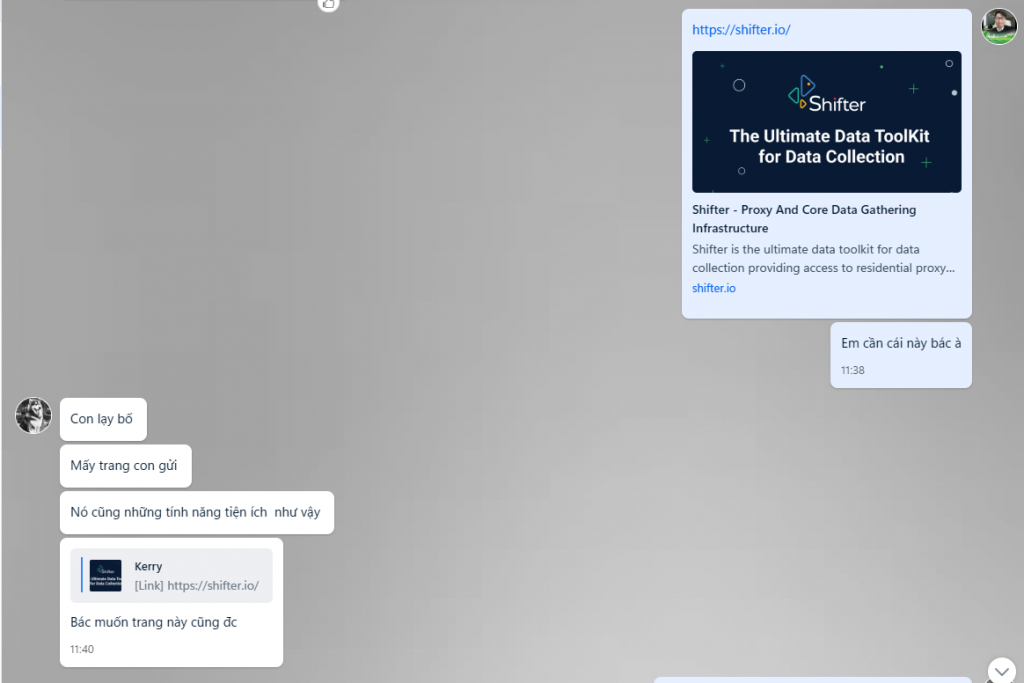The width and height of the screenshot is (1024, 683).
Task: Click the Shifter logo in the preview banner
Action: (x=826, y=95)
